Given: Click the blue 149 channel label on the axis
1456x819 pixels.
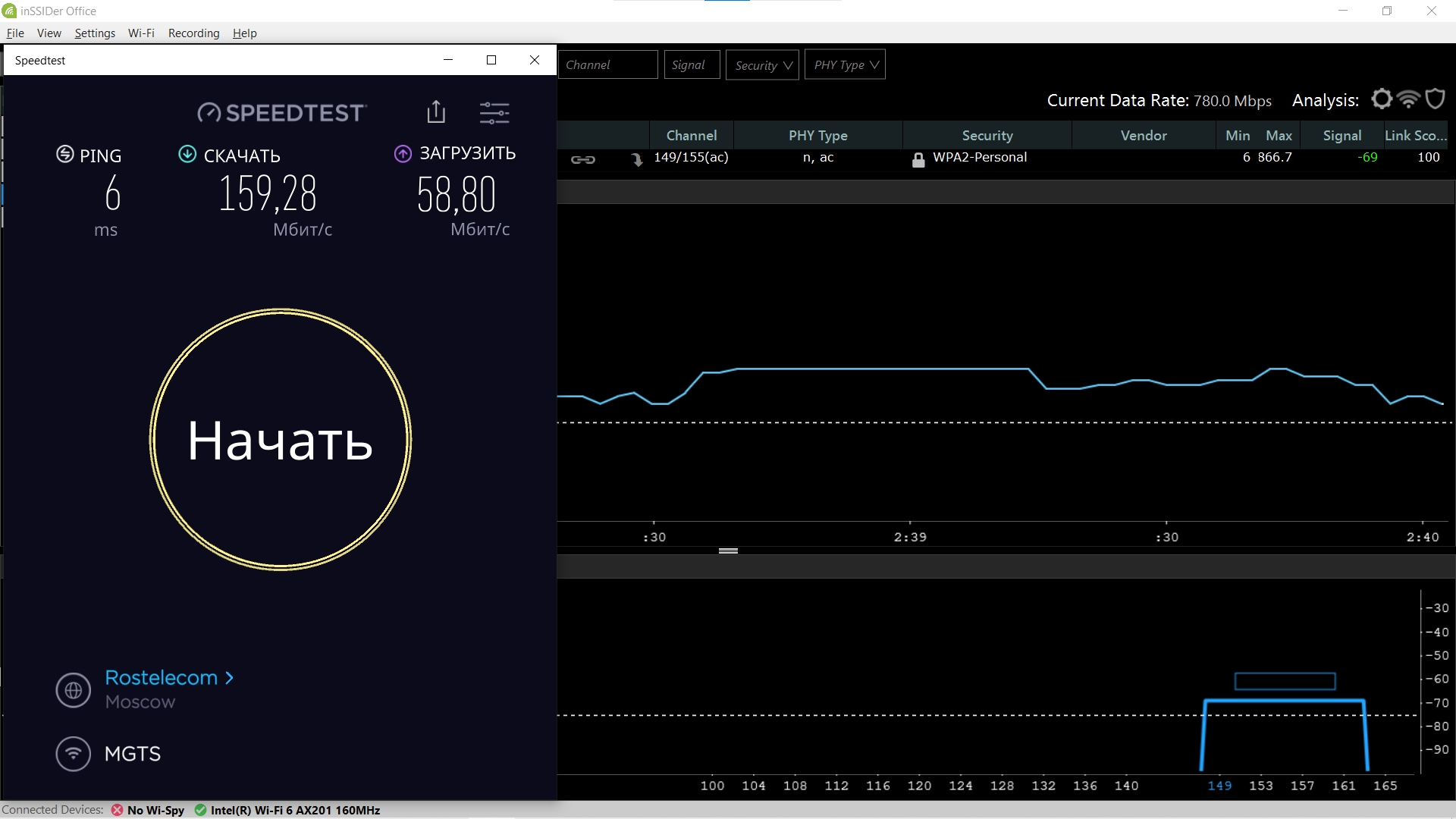Looking at the screenshot, I should click(1219, 786).
